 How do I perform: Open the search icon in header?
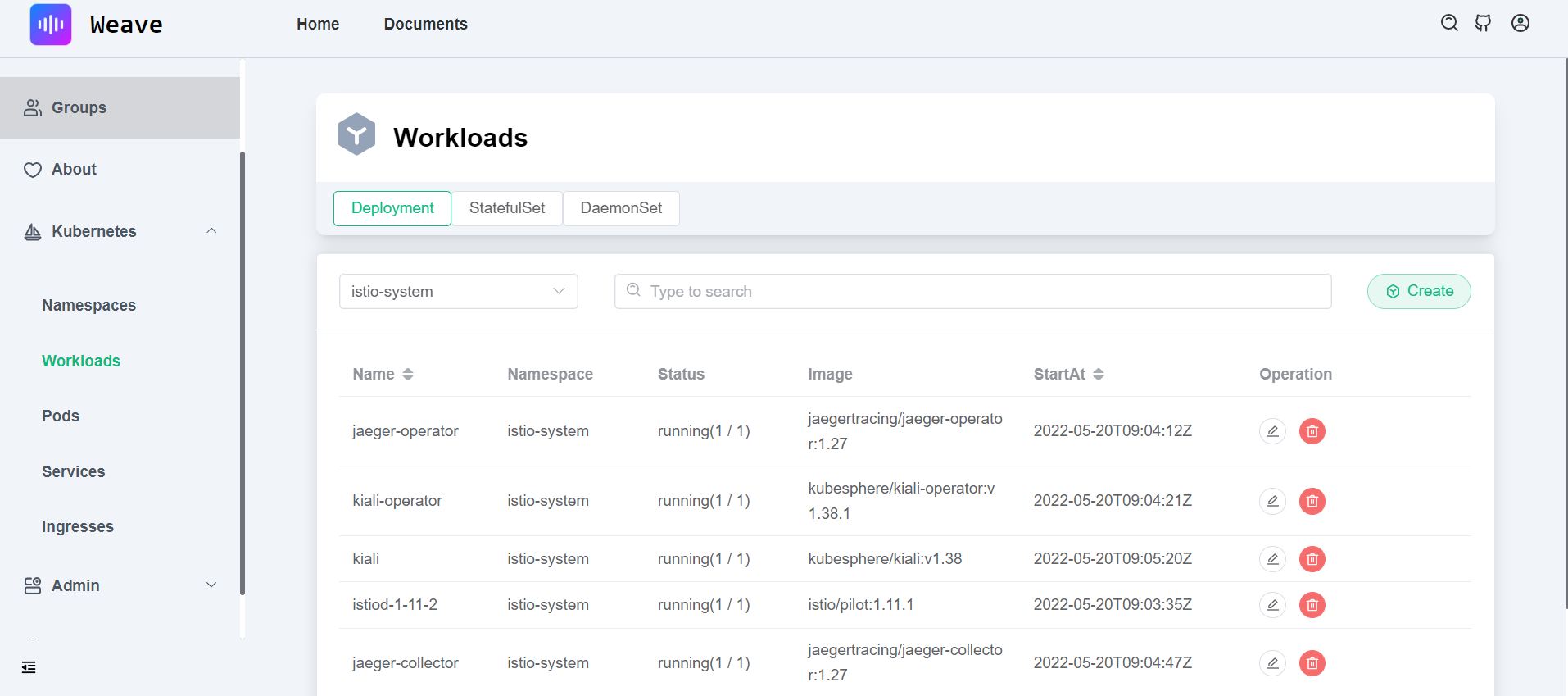tap(1449, 23)
